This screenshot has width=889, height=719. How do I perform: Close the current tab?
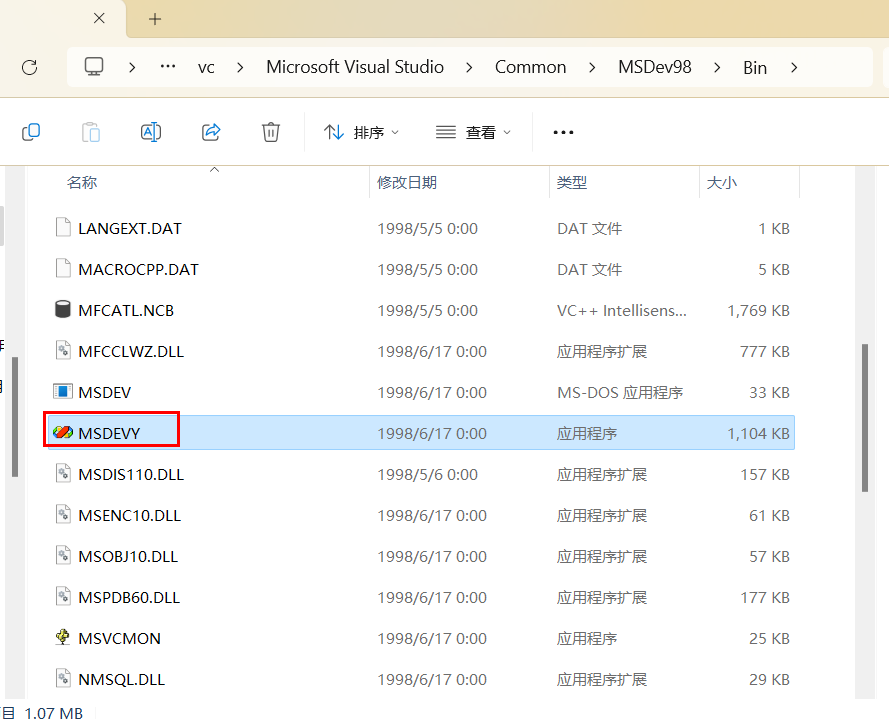pyautogui.click(x=99, y=18)
